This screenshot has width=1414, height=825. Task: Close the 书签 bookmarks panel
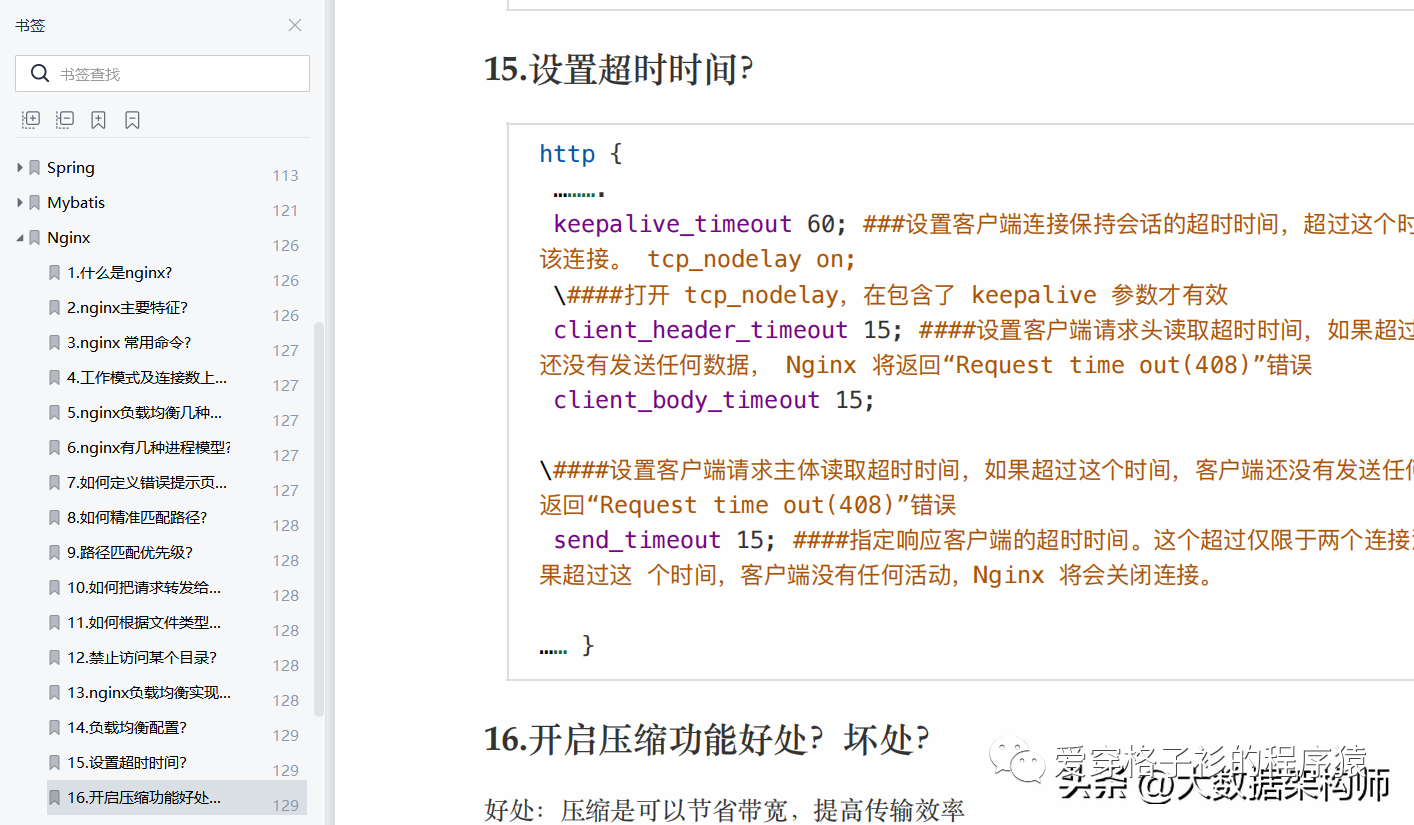coord(294,25)
